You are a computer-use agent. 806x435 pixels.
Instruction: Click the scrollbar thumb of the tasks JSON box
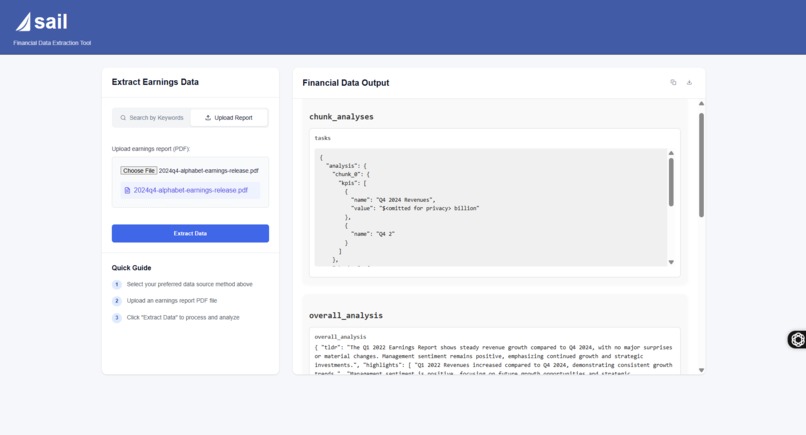tap(671, 182)
